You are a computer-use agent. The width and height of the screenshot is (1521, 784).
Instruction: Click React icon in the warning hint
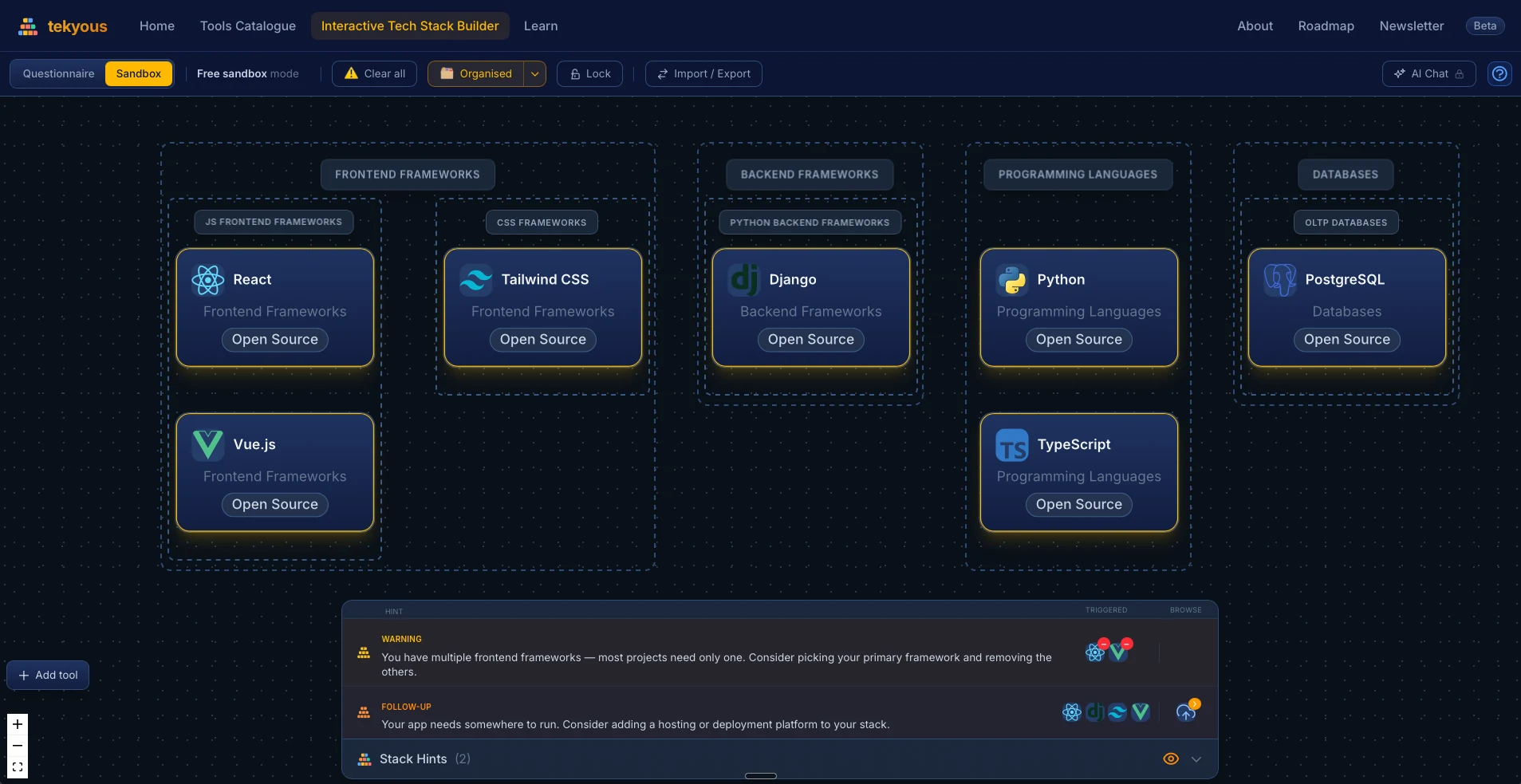[1095, 652]
